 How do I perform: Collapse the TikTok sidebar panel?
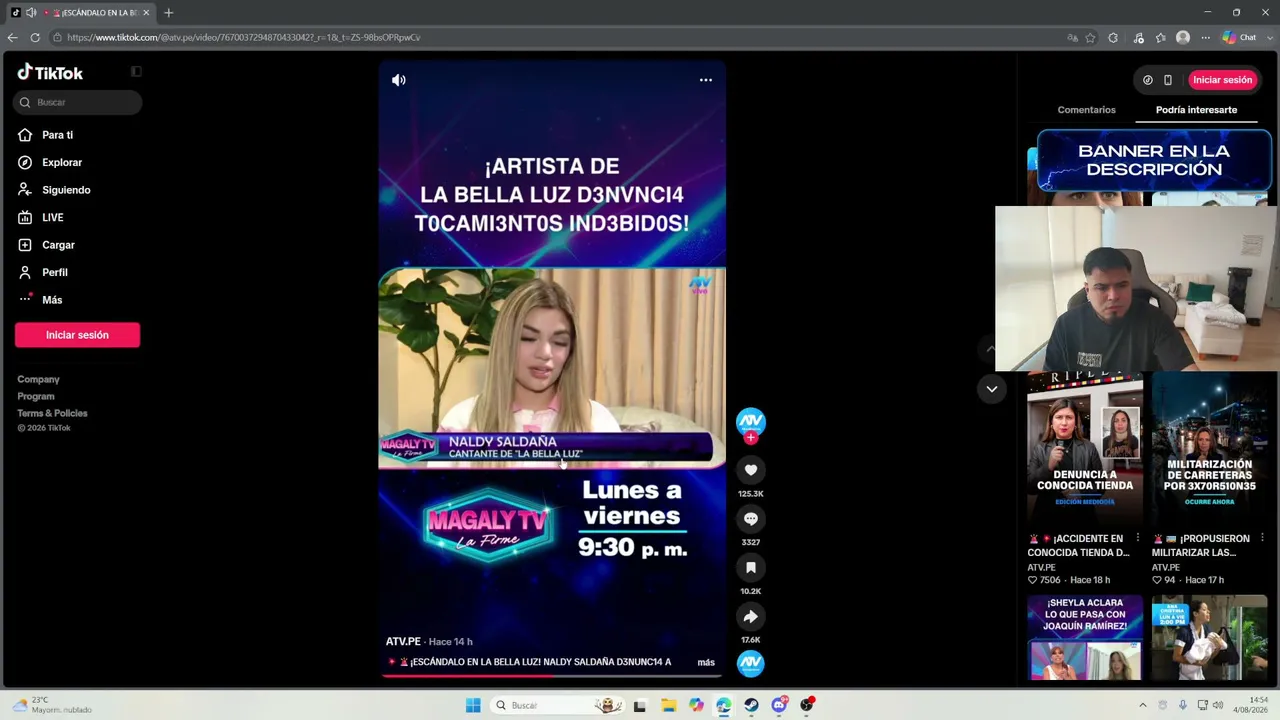click(x=136, y=72)
